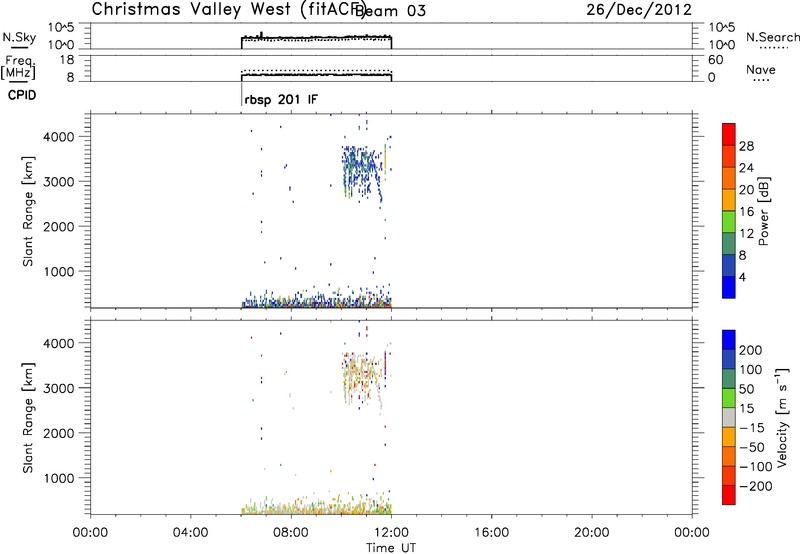Viewport: 800px width, 554px height.
Task: Select the rbsp 201 IF program text
Action: [x=281, y=99]
